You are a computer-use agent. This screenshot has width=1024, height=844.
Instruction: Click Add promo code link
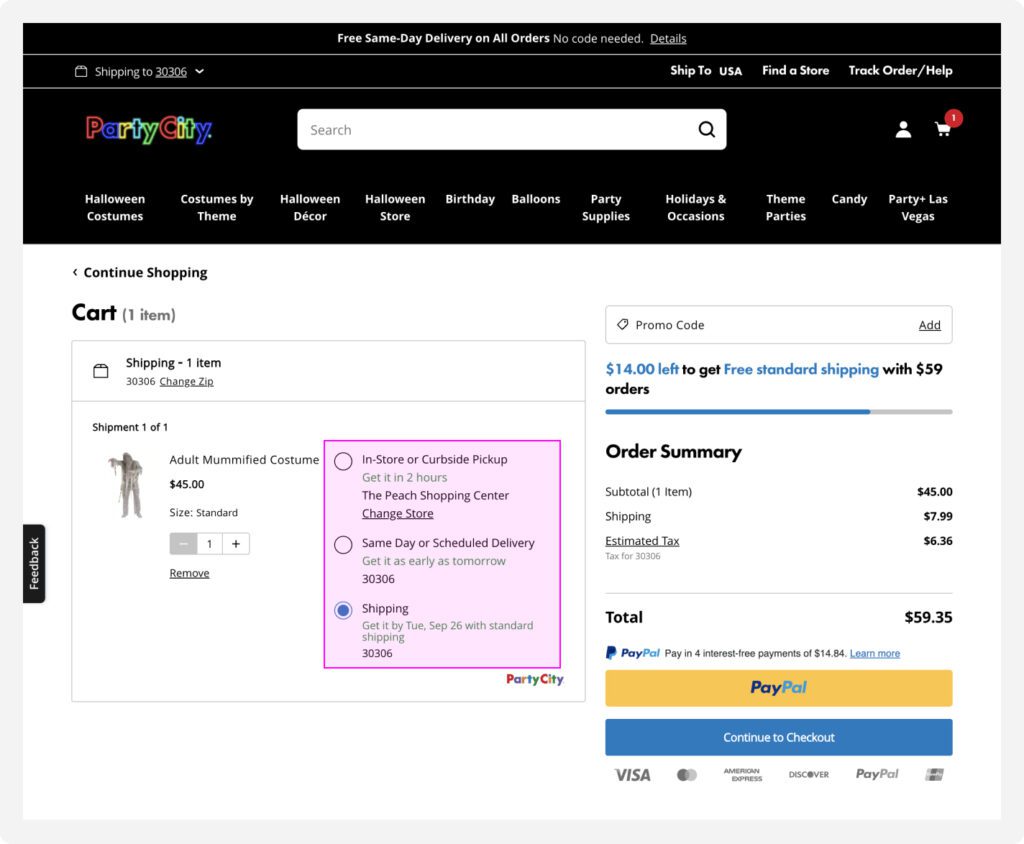click(x=930, y=325)
